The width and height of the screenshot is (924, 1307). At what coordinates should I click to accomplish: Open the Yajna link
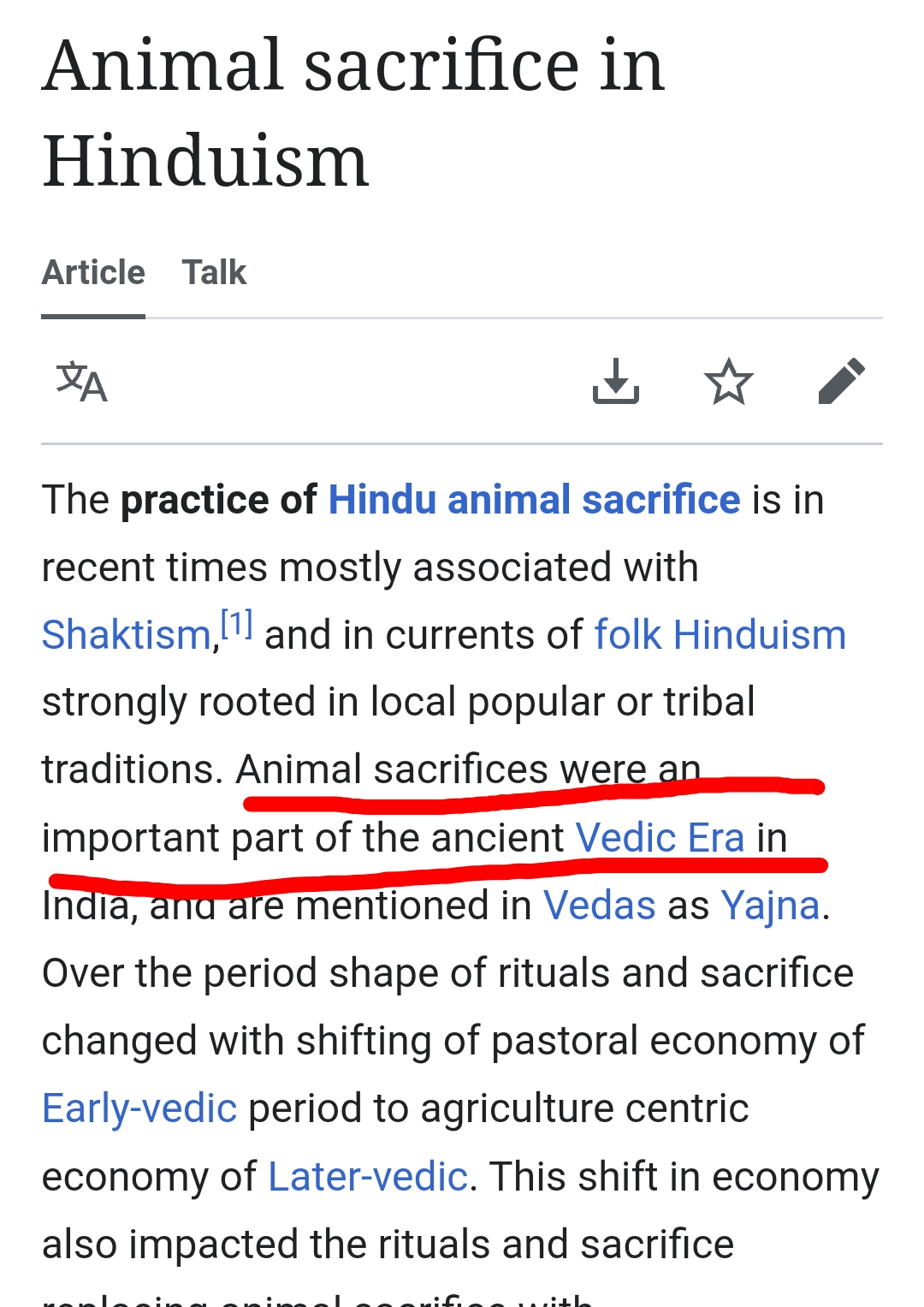click(x=770, y=906)
